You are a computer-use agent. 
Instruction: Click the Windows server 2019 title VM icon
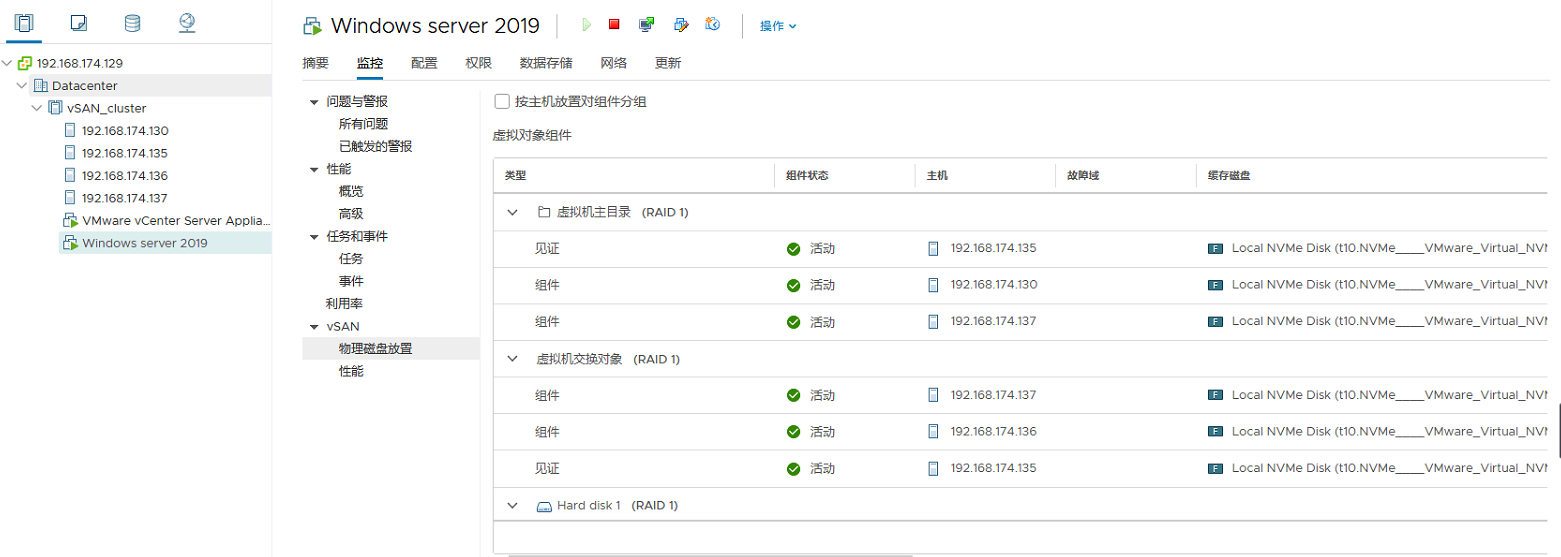coord(313,26)
